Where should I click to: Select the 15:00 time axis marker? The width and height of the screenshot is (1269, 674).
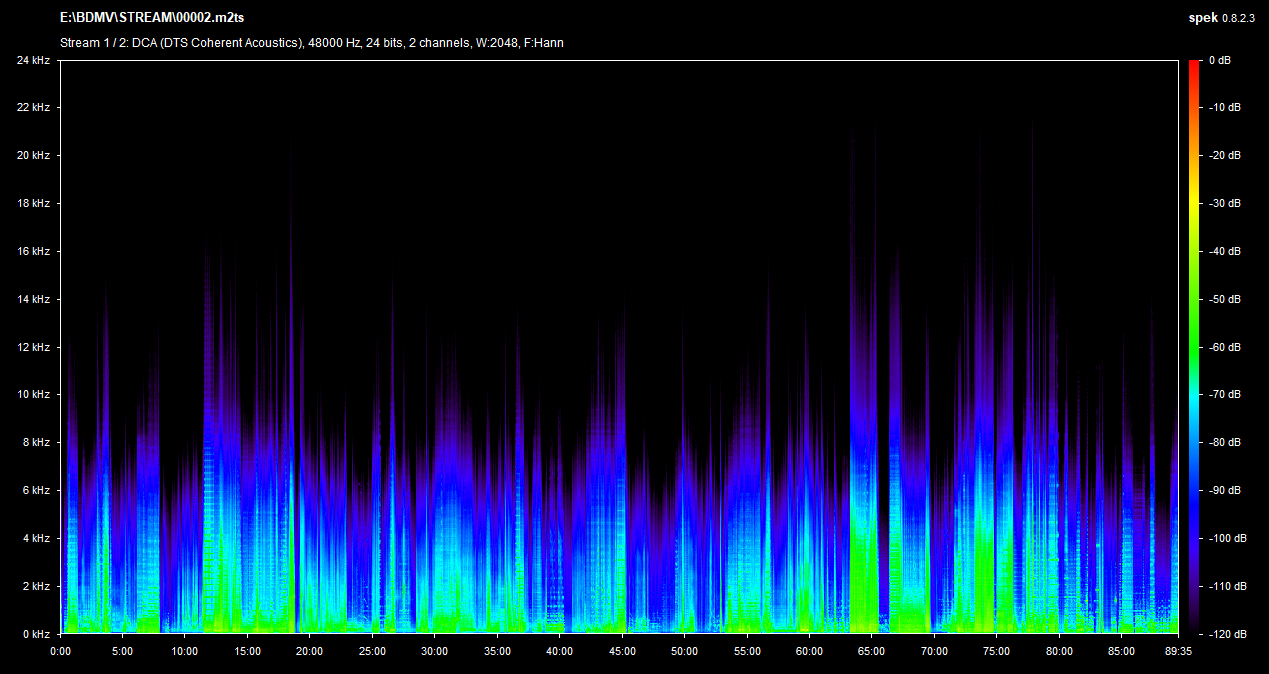point(247,651)
